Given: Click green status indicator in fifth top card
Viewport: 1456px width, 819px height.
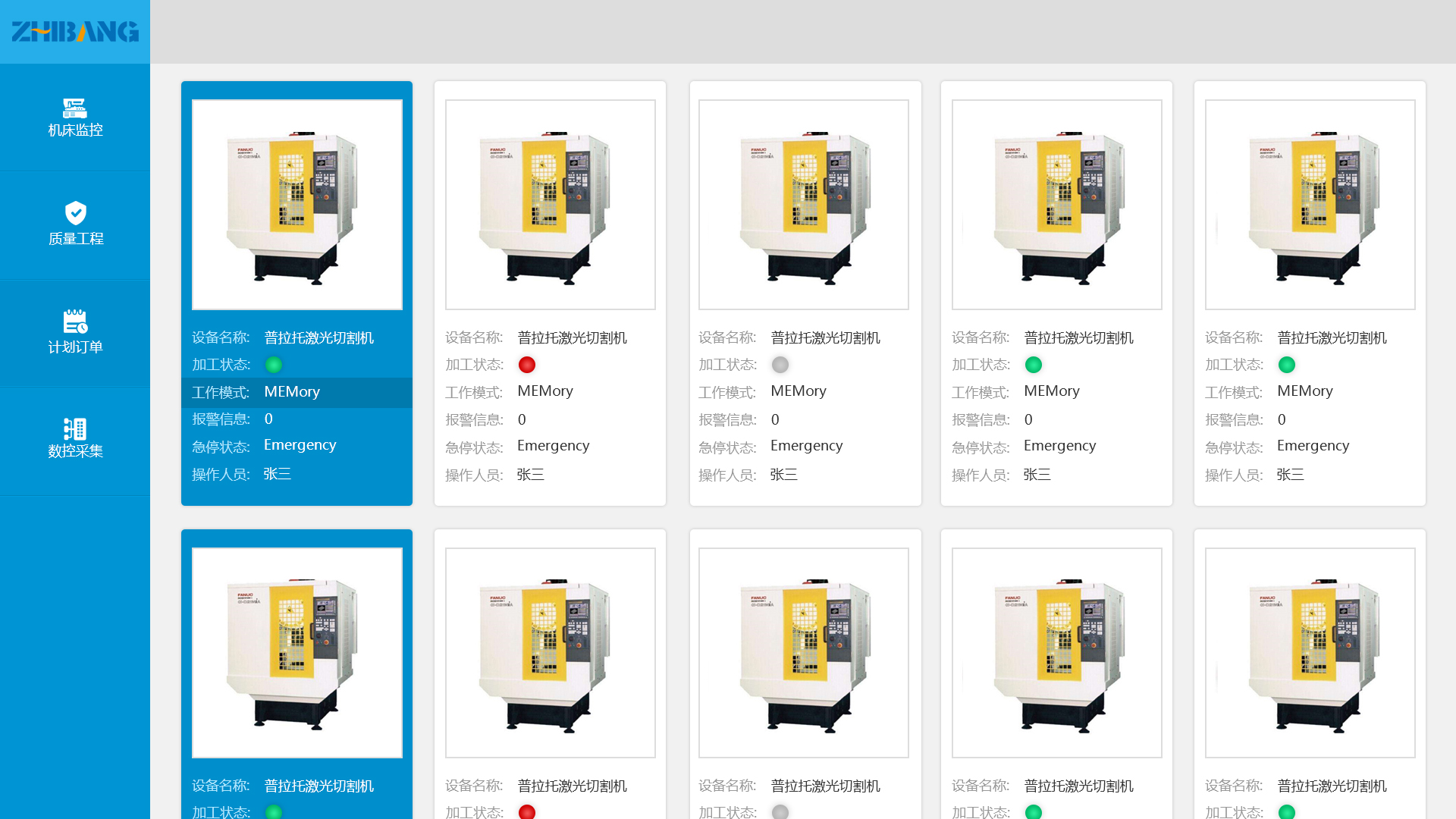Looking at the screenshot, I should pos(1287,365).
